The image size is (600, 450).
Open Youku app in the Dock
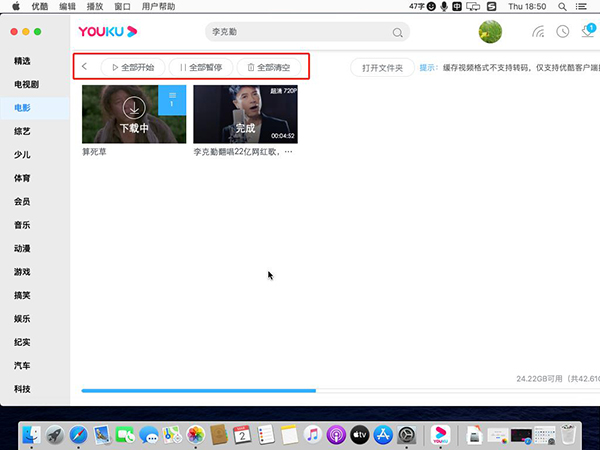click(x=439, y=434)
